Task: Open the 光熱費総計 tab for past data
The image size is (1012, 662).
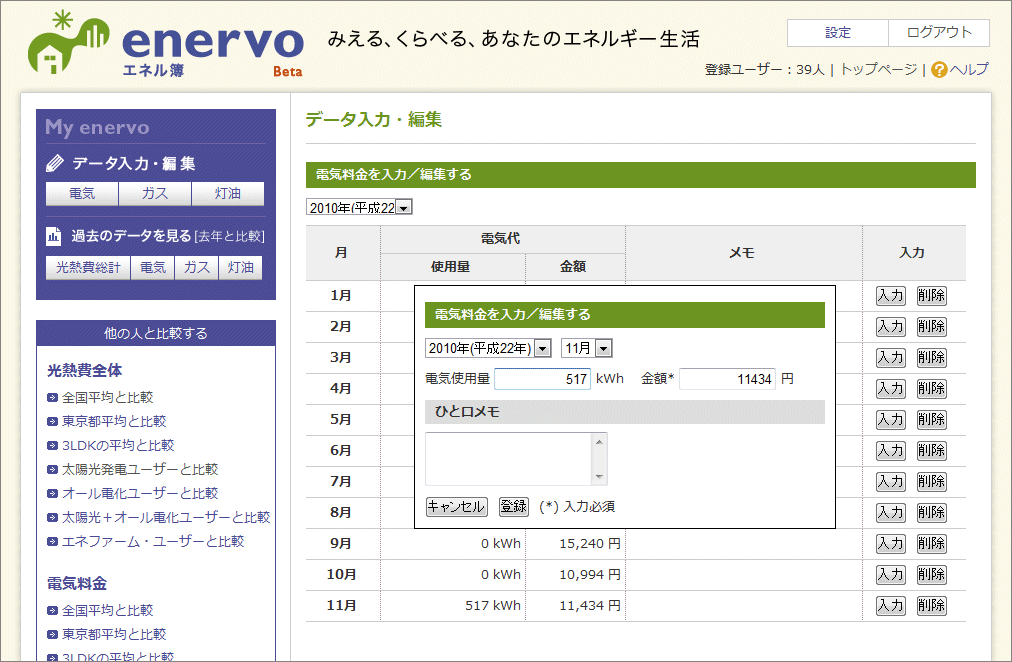Action: pos(88,268)
